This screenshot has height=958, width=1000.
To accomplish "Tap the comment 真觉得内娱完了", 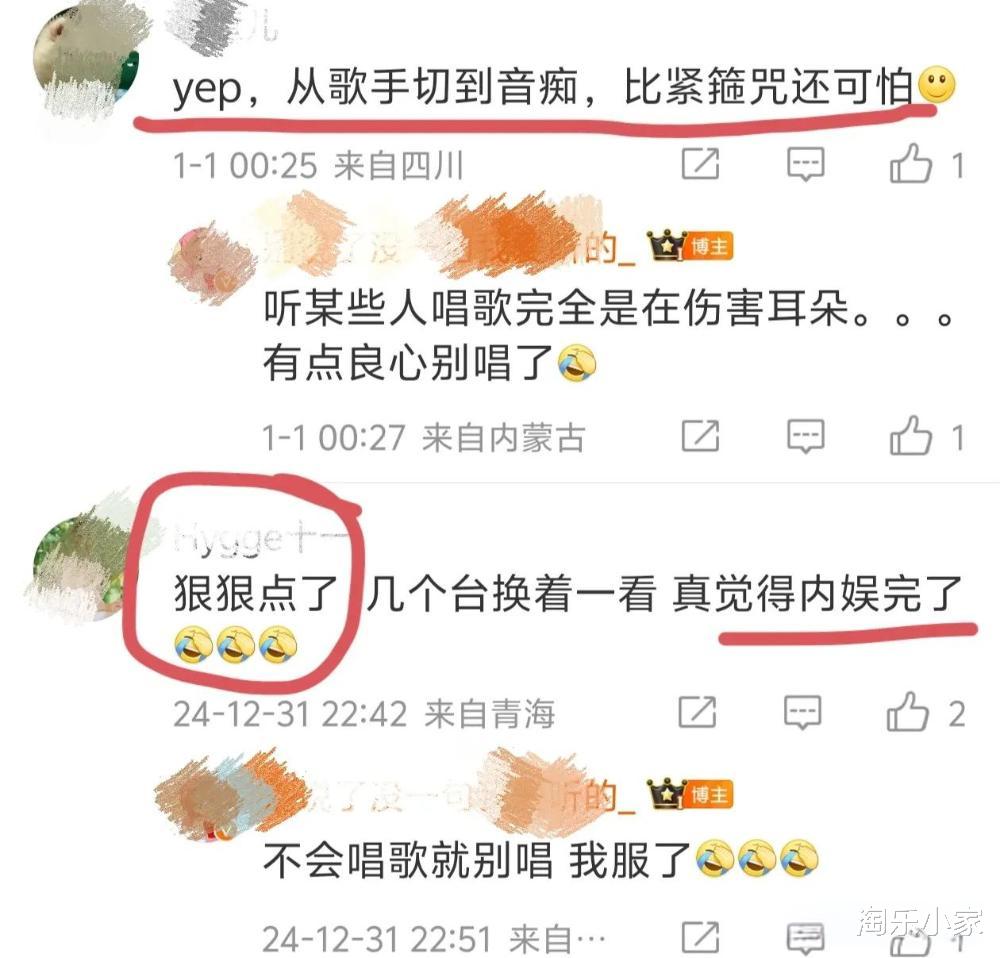I will click(816, 593).
